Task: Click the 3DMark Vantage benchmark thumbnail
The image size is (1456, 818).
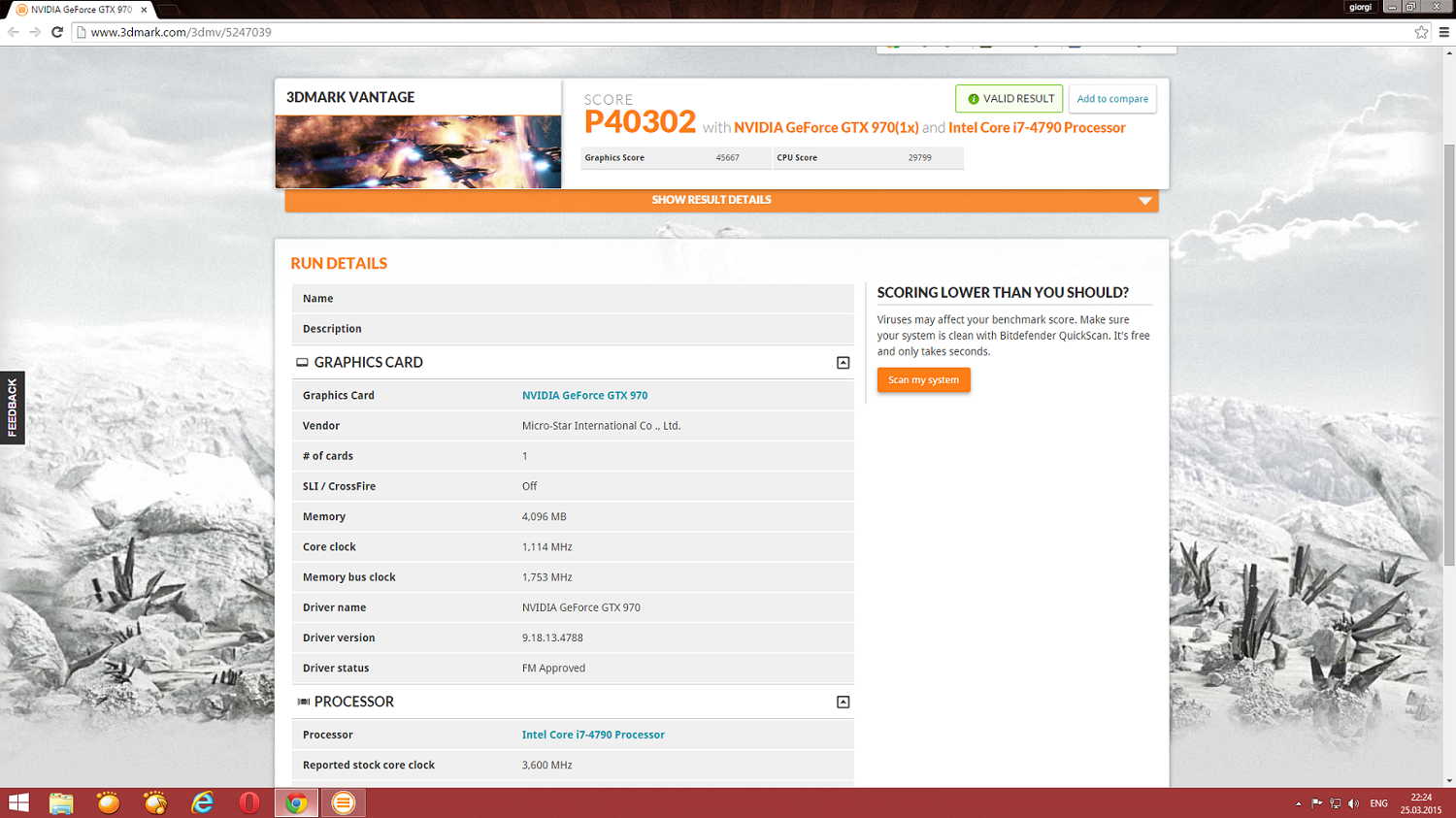Action: click(418, 151)
